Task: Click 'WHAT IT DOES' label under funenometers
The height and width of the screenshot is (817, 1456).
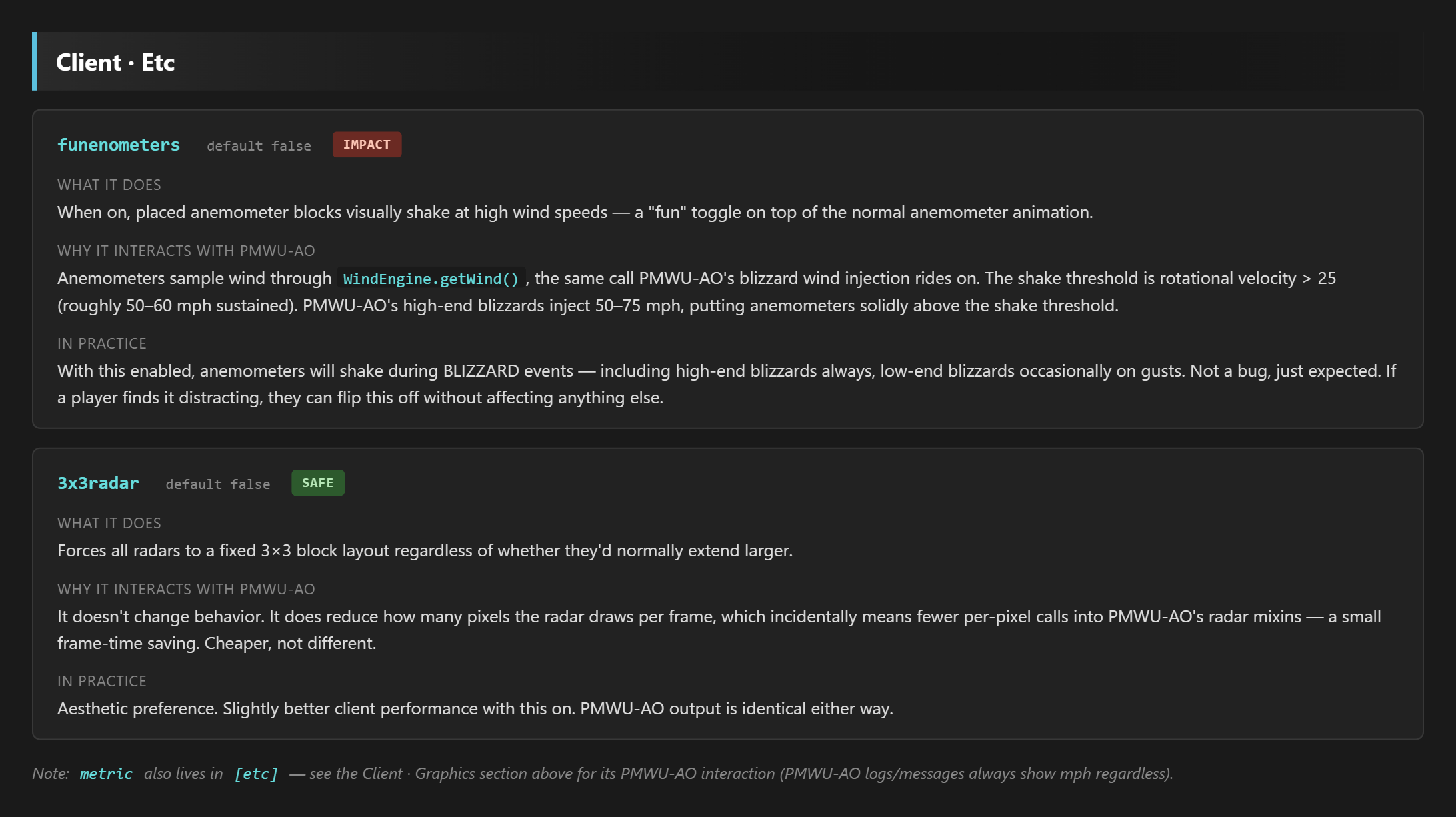Action: point(109,185)
